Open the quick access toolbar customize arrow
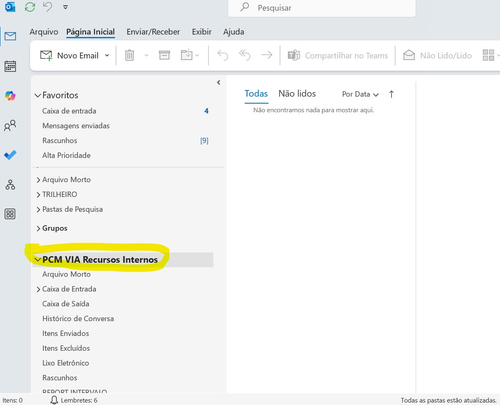Screen dimensions: 500x405 pos(65,7)
